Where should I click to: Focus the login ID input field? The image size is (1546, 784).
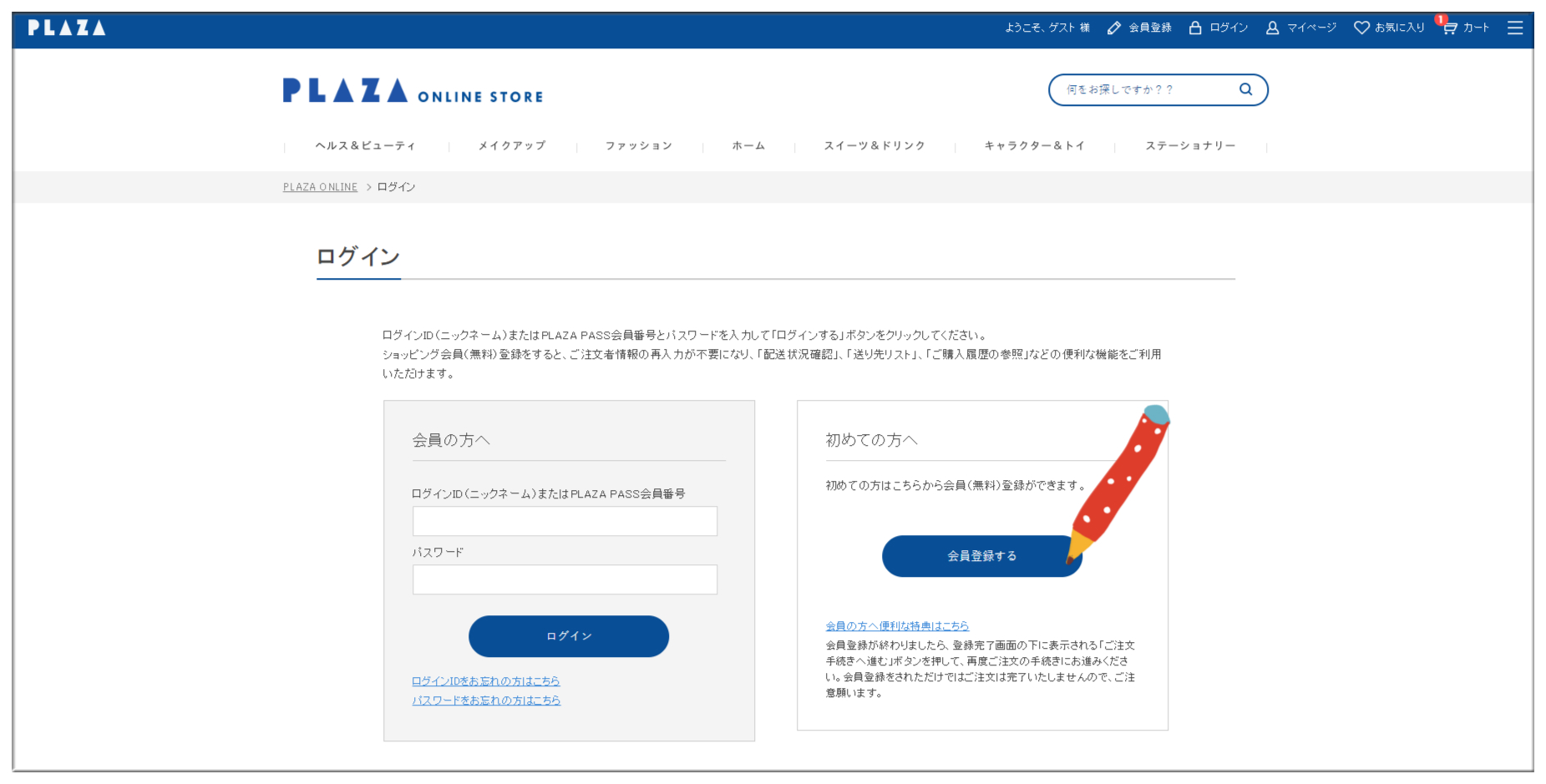[565, 521]
